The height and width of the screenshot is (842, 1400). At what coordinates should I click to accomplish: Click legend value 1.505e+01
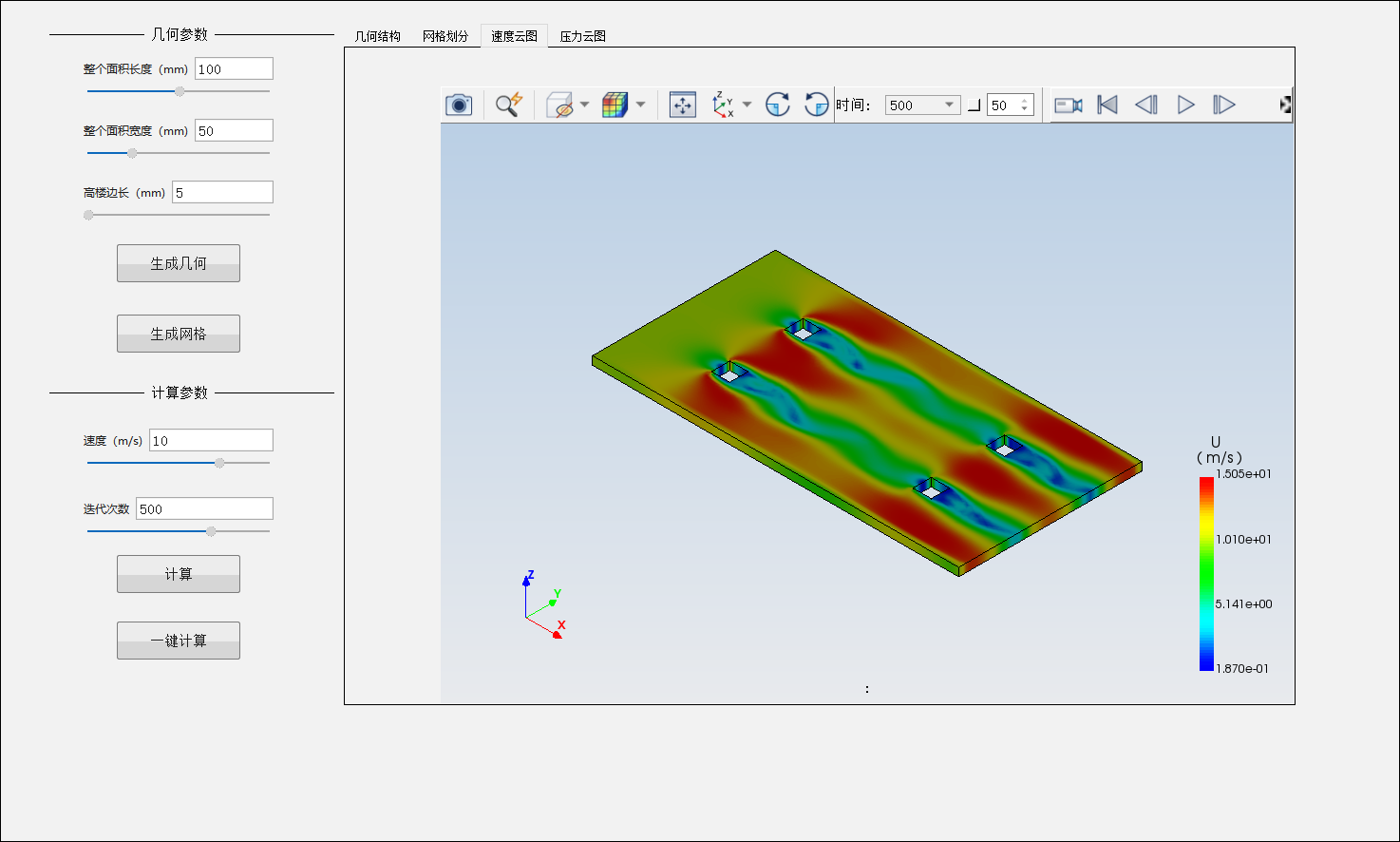pyautogui.click(x=1243, y=474)
